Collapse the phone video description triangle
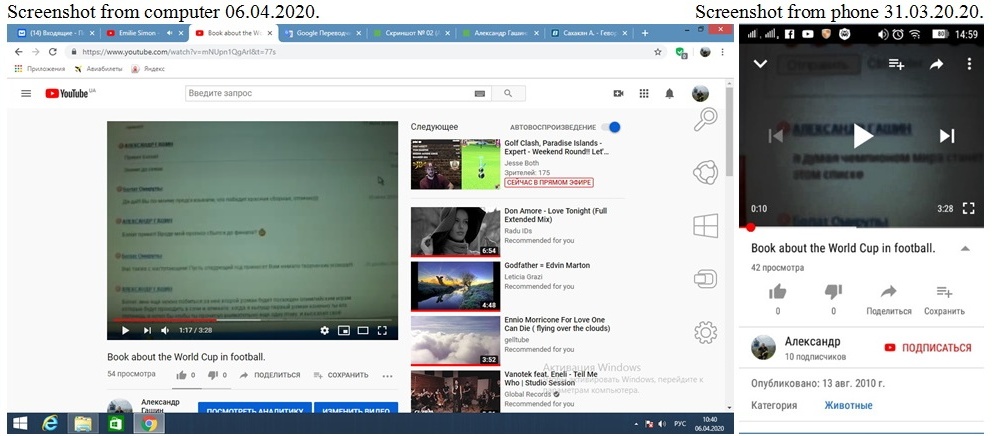992x436 pixels. pos(965,249)
